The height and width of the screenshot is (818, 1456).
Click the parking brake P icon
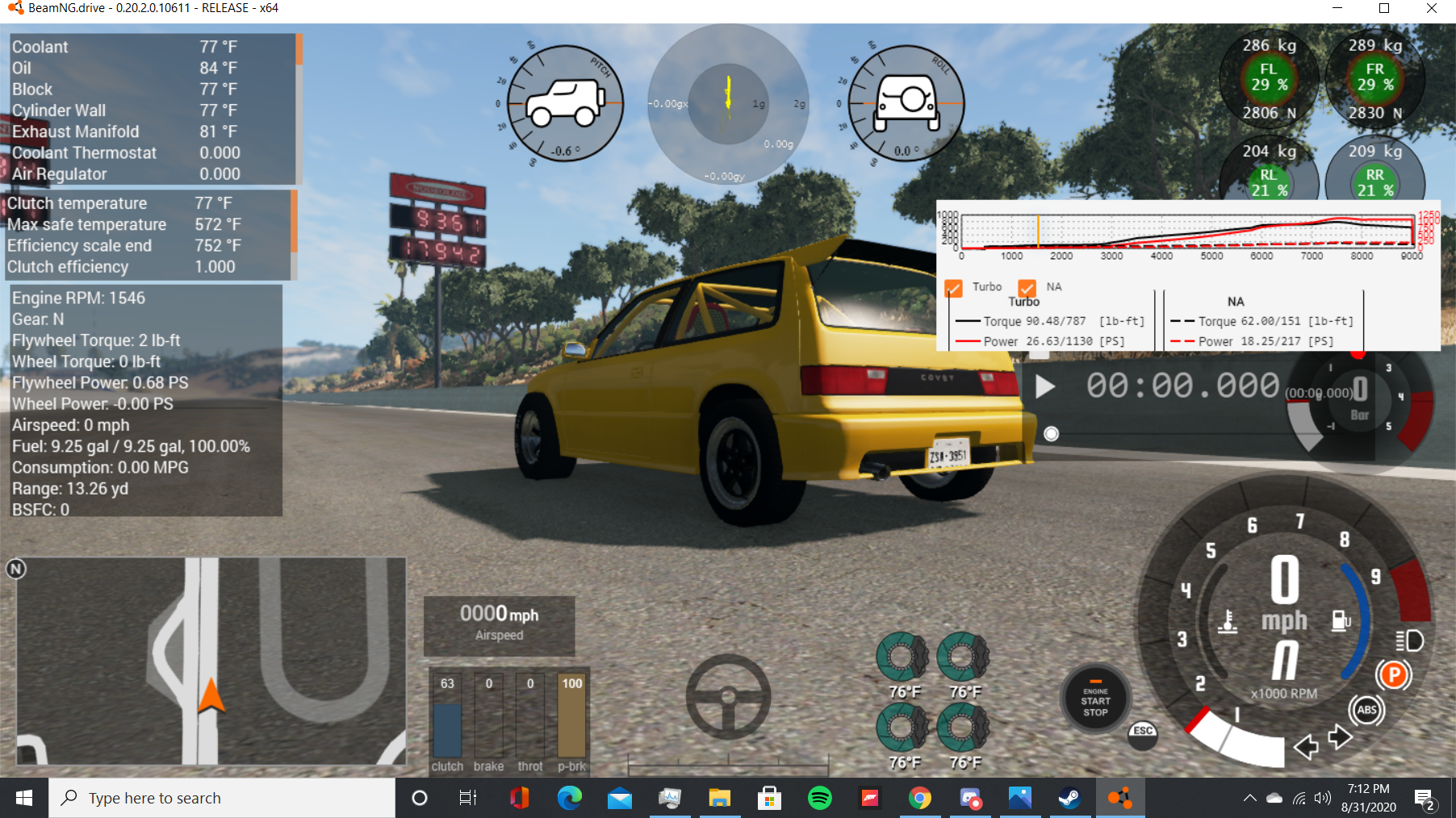[x=1394, y=675]
